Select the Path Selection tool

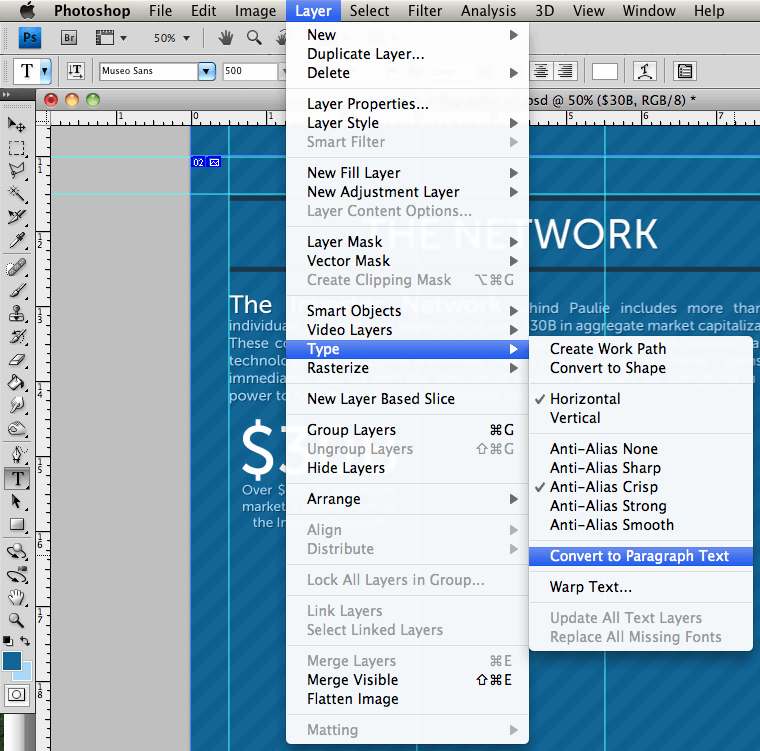coord(16,502)
